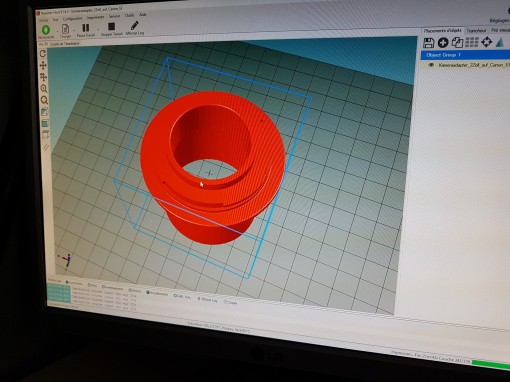Select the Object Group 1 row
Screen dimensions: 510x382
click(x=465, y=55)
